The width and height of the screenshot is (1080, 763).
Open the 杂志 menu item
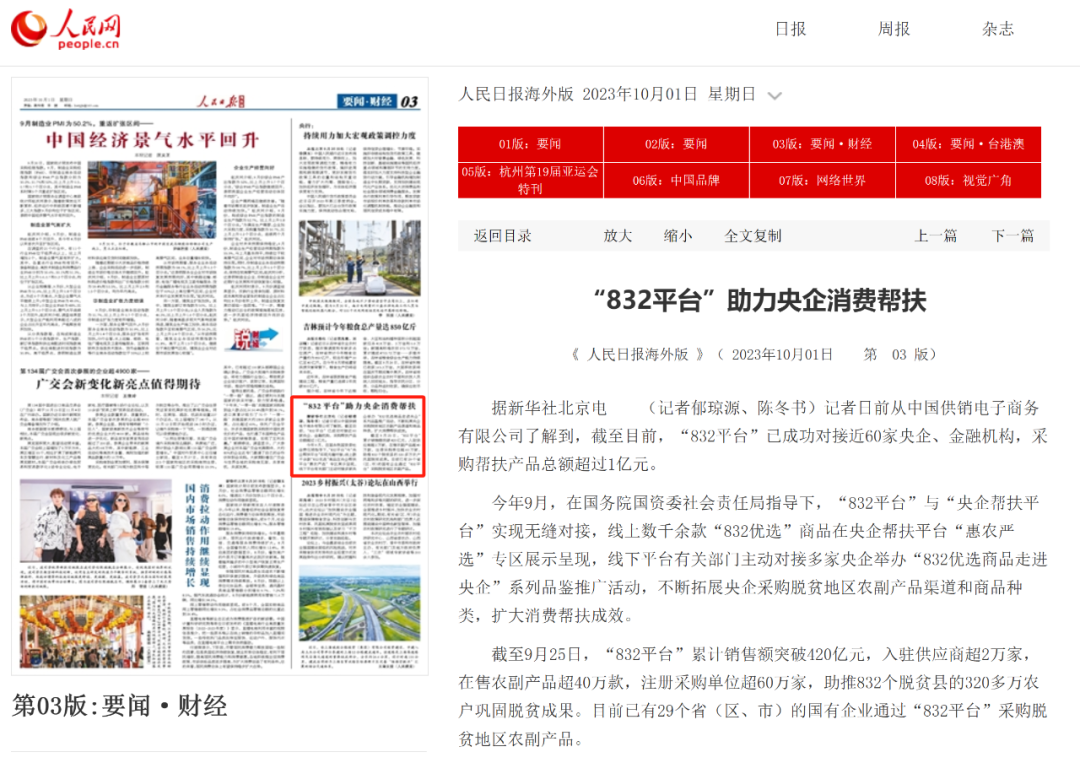click(x=997, y=29)
